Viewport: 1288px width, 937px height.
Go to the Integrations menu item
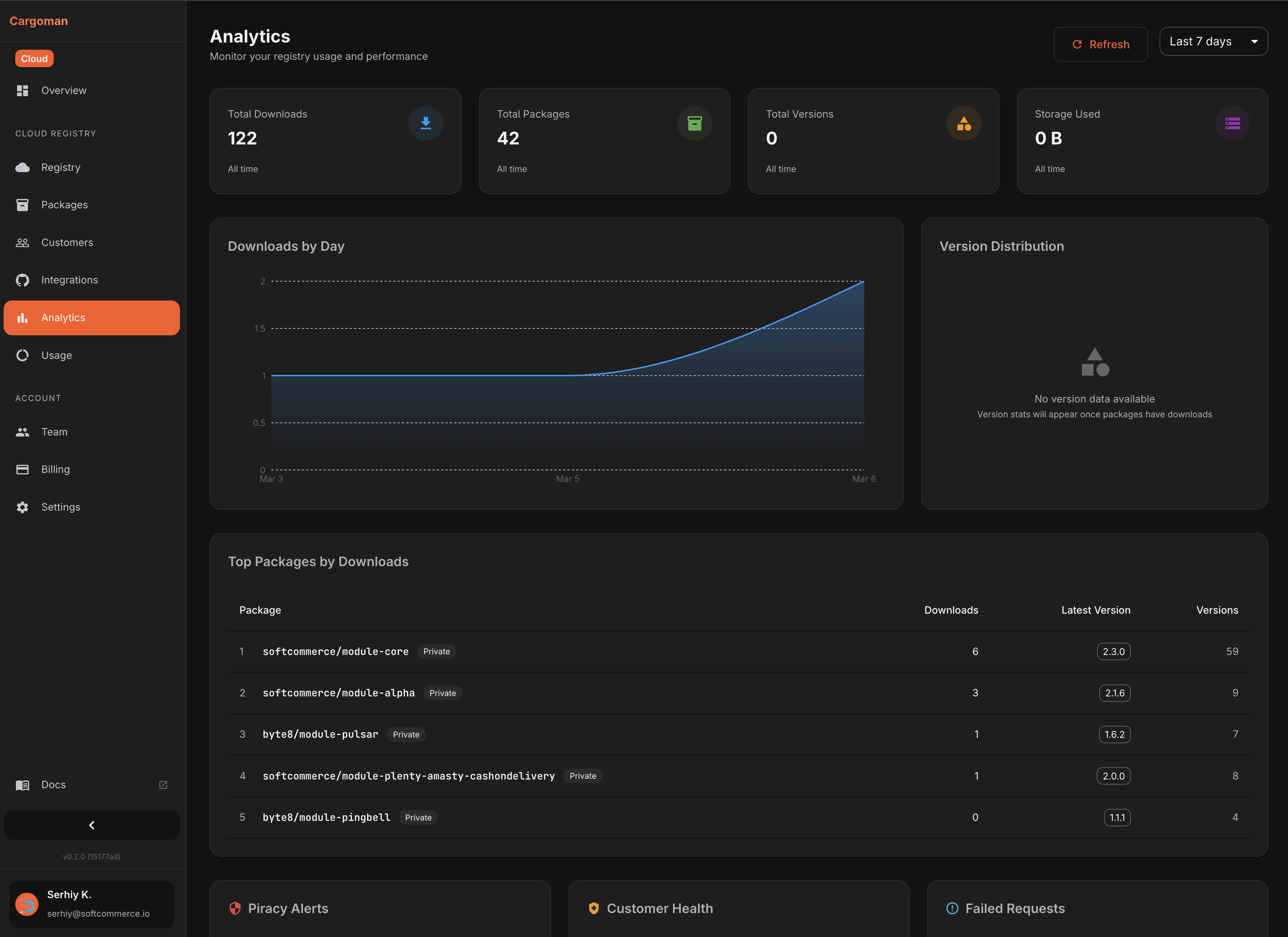pos(69,280)
